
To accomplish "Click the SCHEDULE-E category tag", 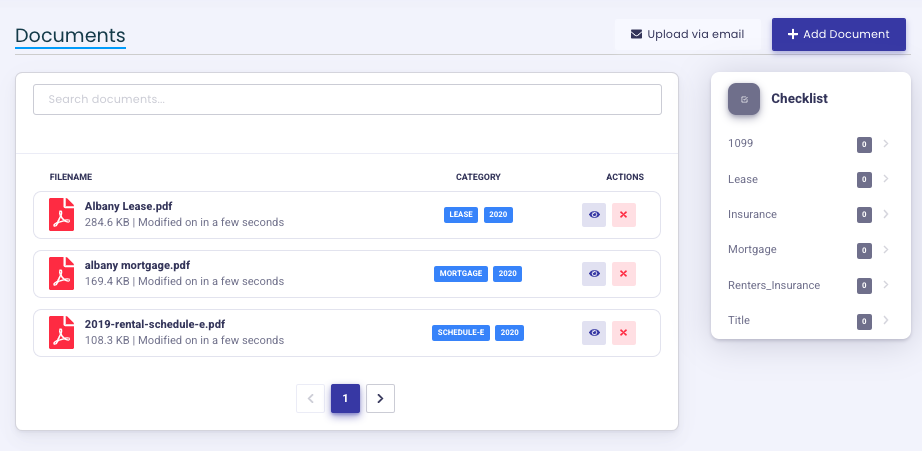I will pyautogui.click(x=461, y=333).
